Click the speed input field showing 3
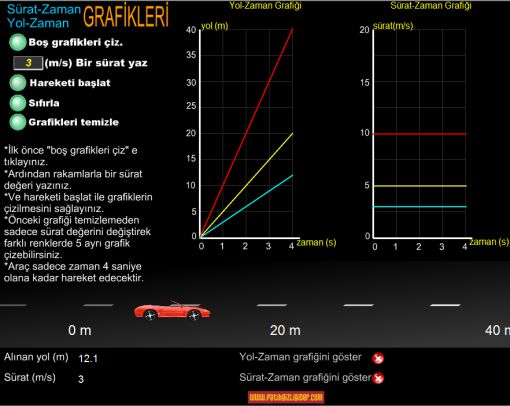The height and width of the screenshot is (406, 510). [x=28, y=63]
